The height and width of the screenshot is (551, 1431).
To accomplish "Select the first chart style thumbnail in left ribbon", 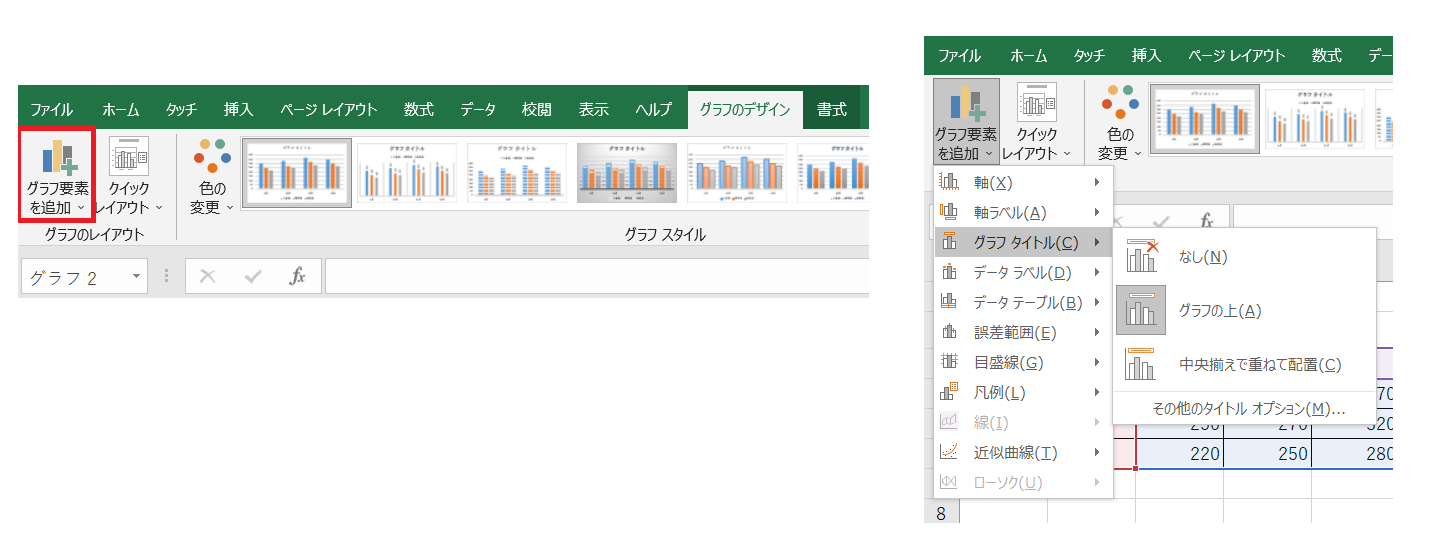I will (297, 173).
